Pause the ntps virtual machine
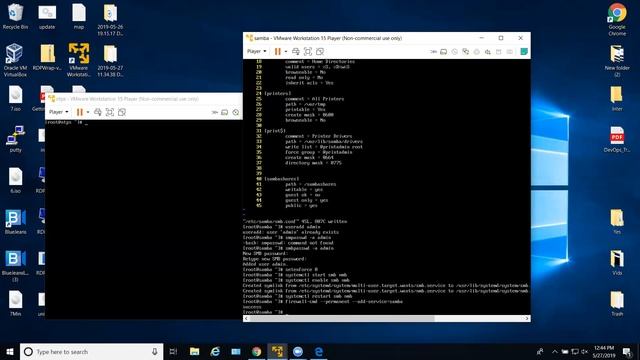 [x=80, y=112]
